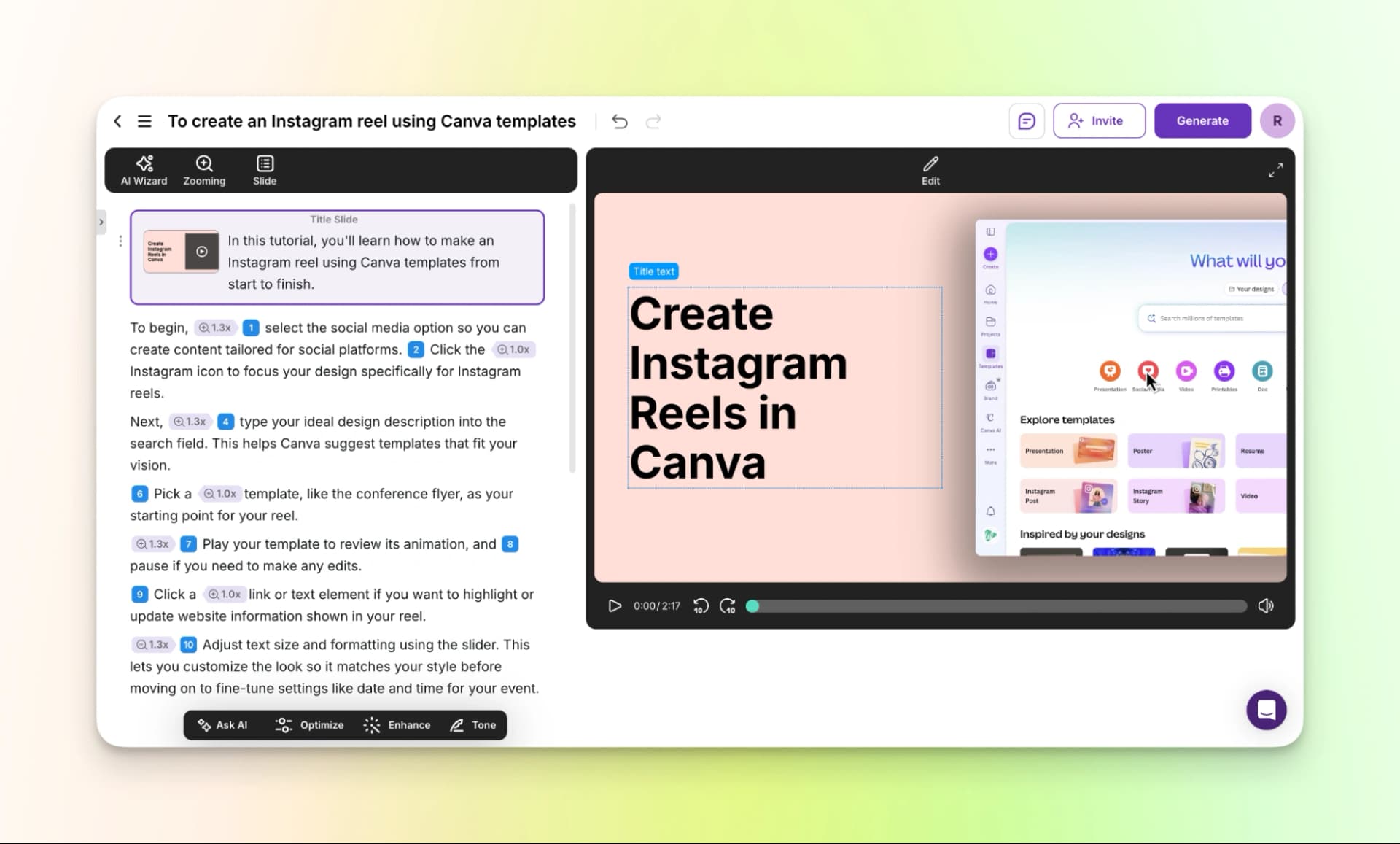Click the redo arrow icon
Viewport: 1400px width, 844px height.
pos(653,122)
